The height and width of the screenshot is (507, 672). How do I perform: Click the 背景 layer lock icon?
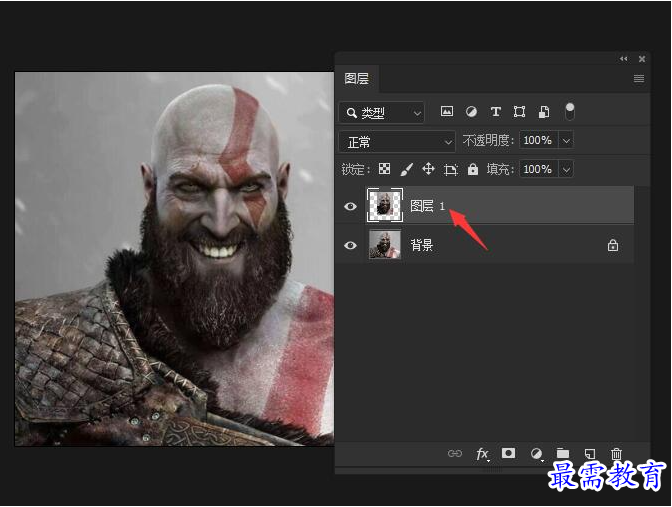pos(613,245)
